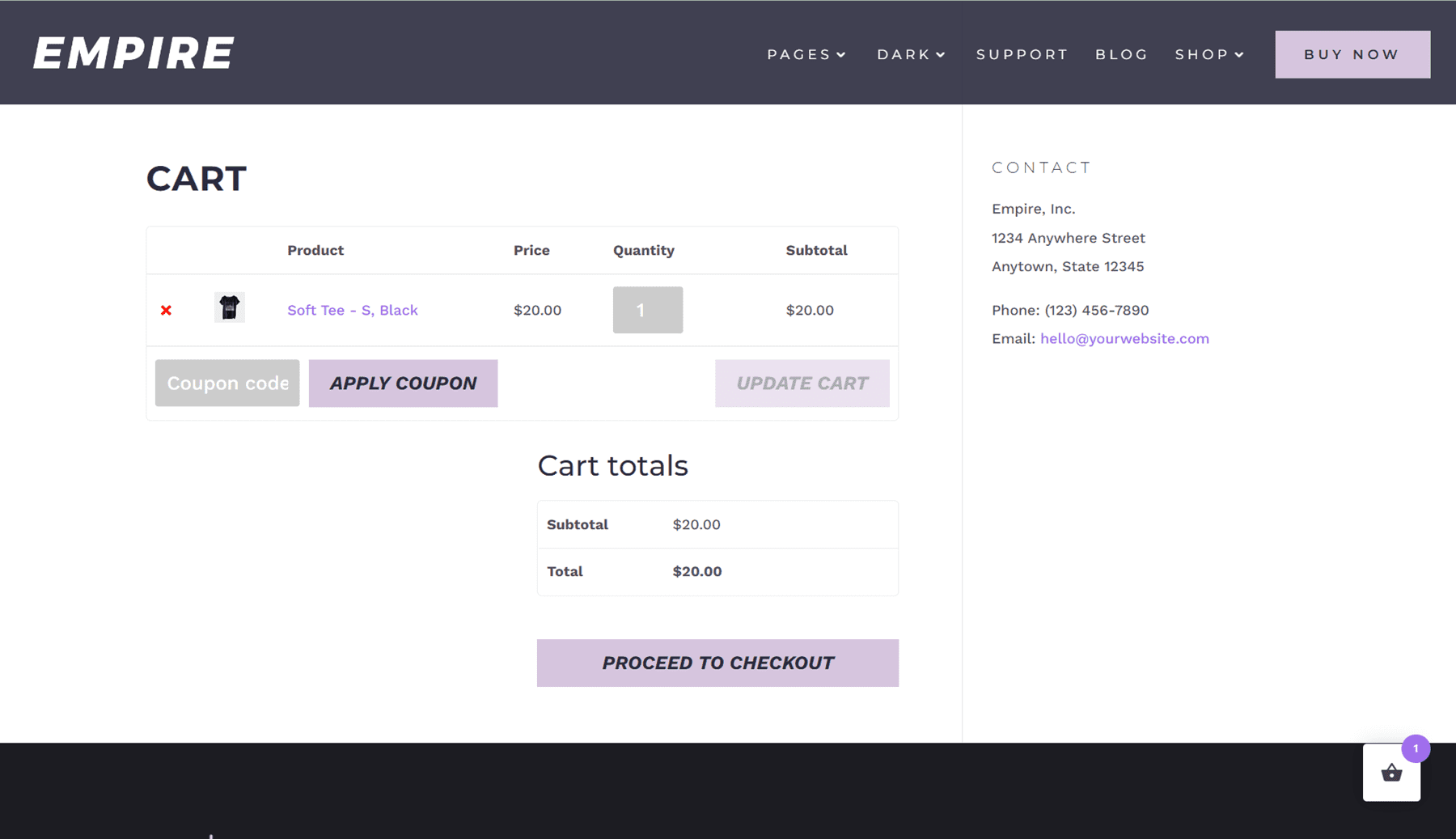Click the CART page heading
Image resolution: width=1456 pixels, height=839 pixels.
(x=196, y=179)
